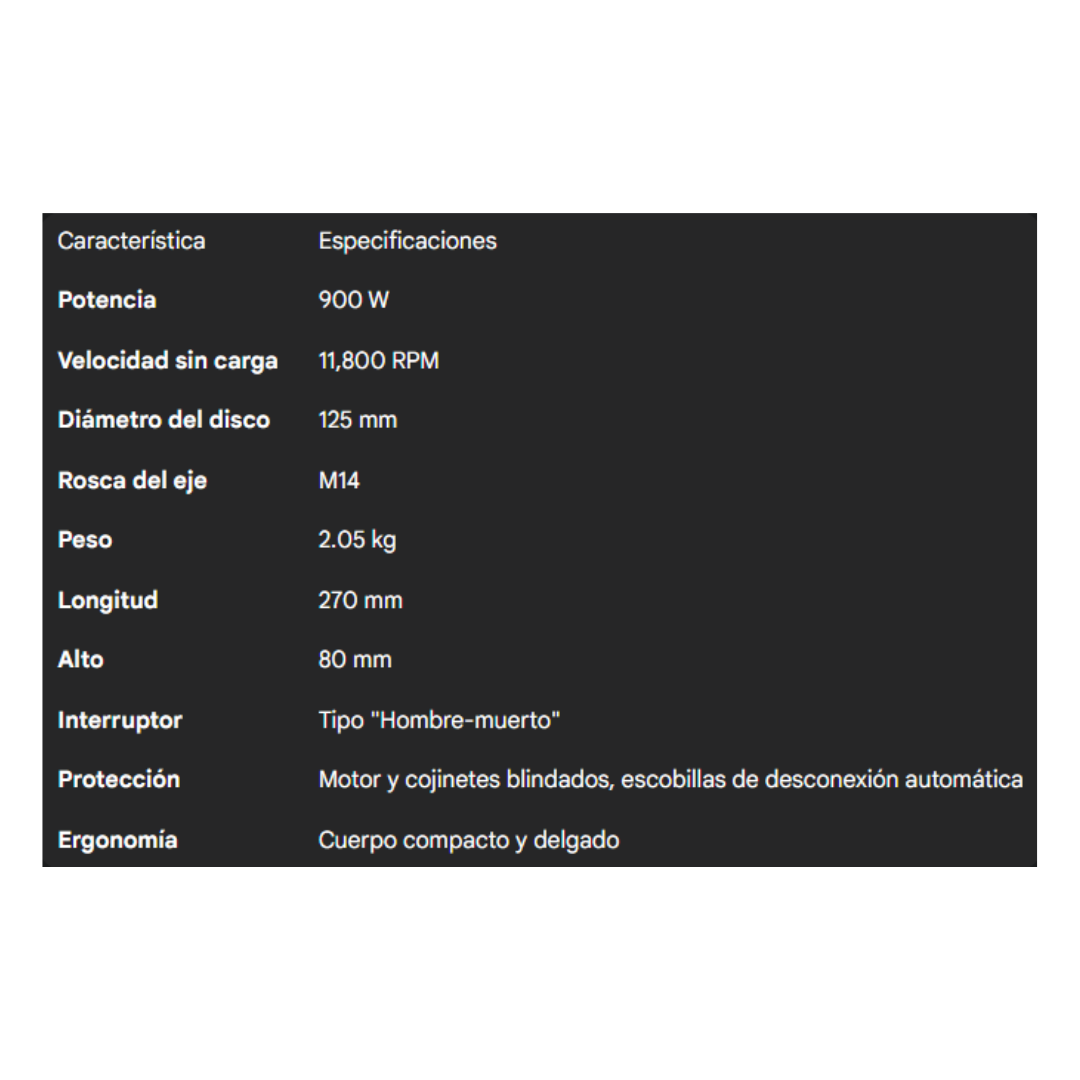Screen dimensions: 1080x1080
Task: Select the Alto row label
Action: pyautogui.click(x=81, y=660)
